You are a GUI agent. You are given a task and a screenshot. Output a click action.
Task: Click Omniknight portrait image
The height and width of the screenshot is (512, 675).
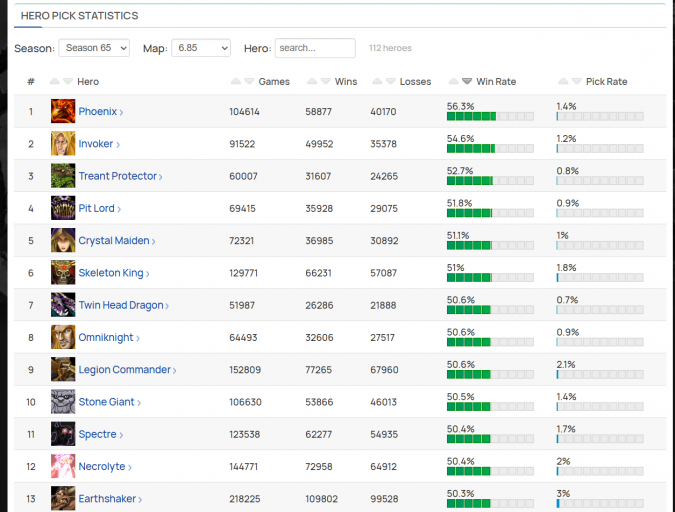(63, 337)
